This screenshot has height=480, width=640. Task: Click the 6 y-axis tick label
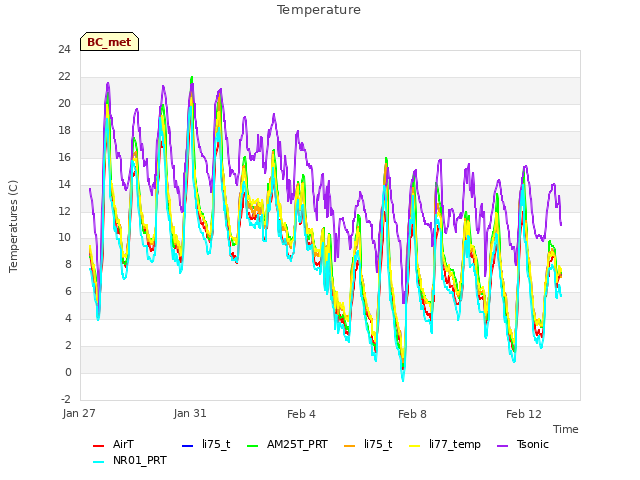click(68, 291)
